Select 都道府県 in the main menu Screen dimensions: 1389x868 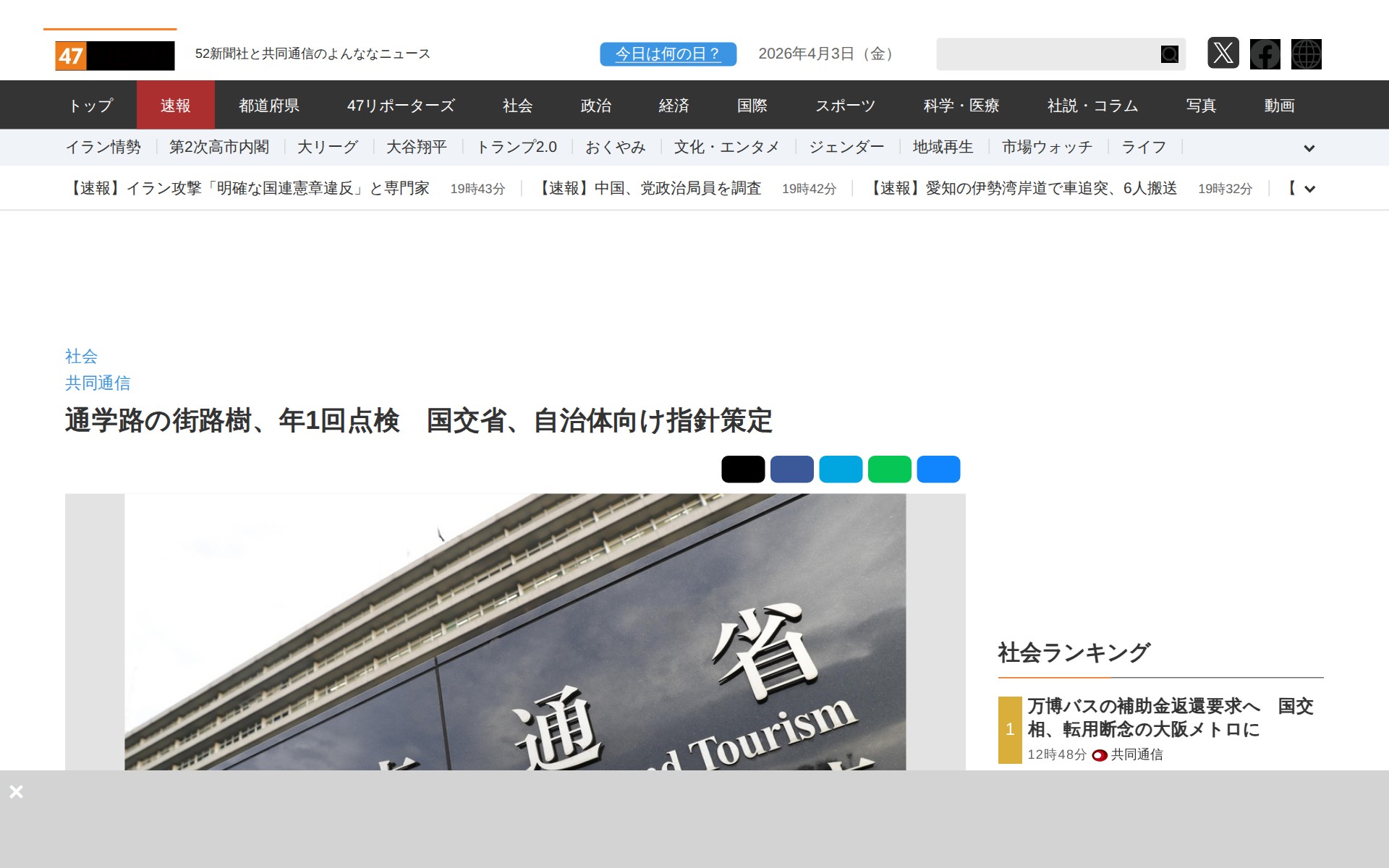[269, 106]
